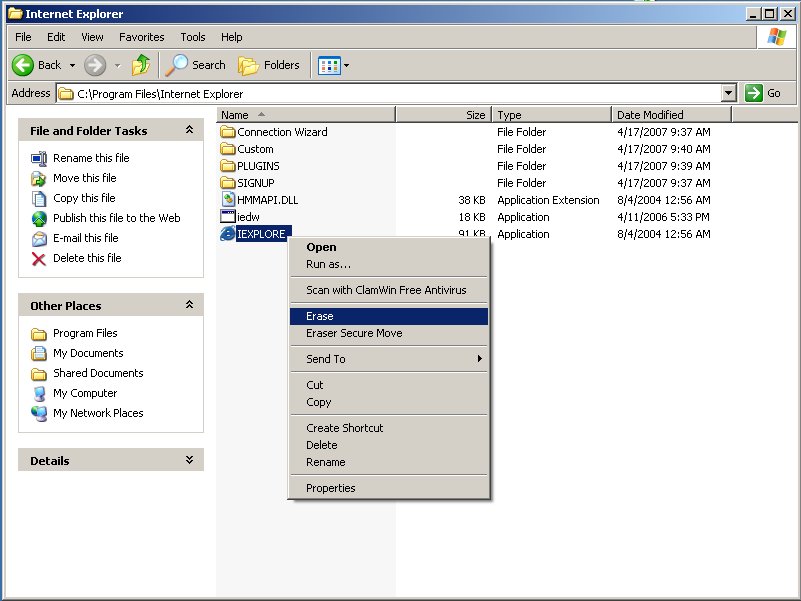Choose Cut in the context menu
This screenshot has width=801, height=601.
[x=389, y=385]
